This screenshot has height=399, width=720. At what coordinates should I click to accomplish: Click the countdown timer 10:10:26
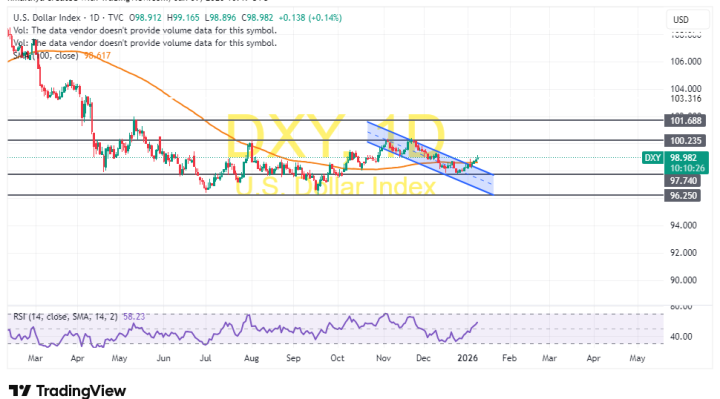click(687, 169)
